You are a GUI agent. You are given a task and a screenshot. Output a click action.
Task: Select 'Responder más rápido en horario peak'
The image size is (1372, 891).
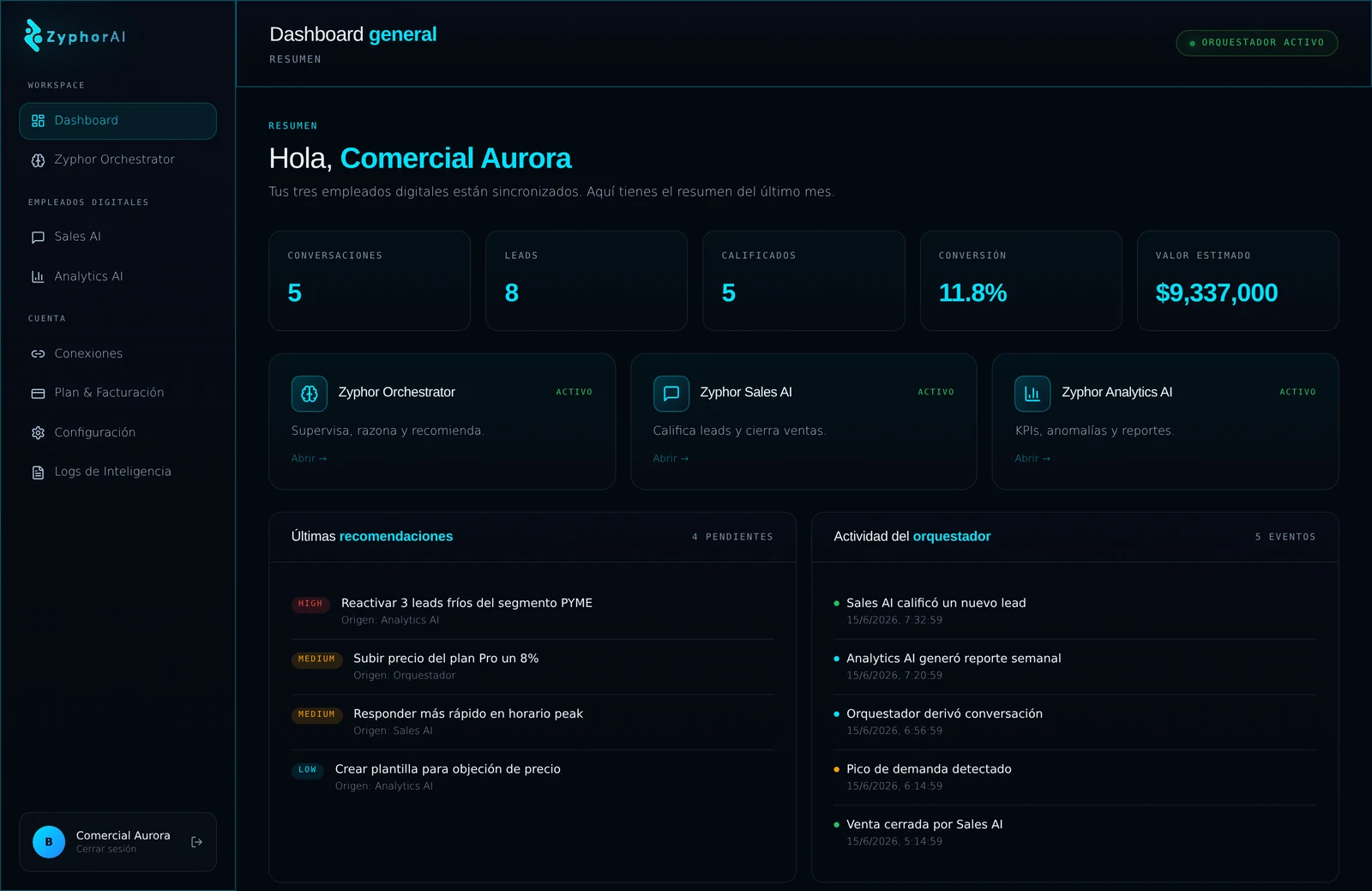pyautogui.click(x=468, y=713)
